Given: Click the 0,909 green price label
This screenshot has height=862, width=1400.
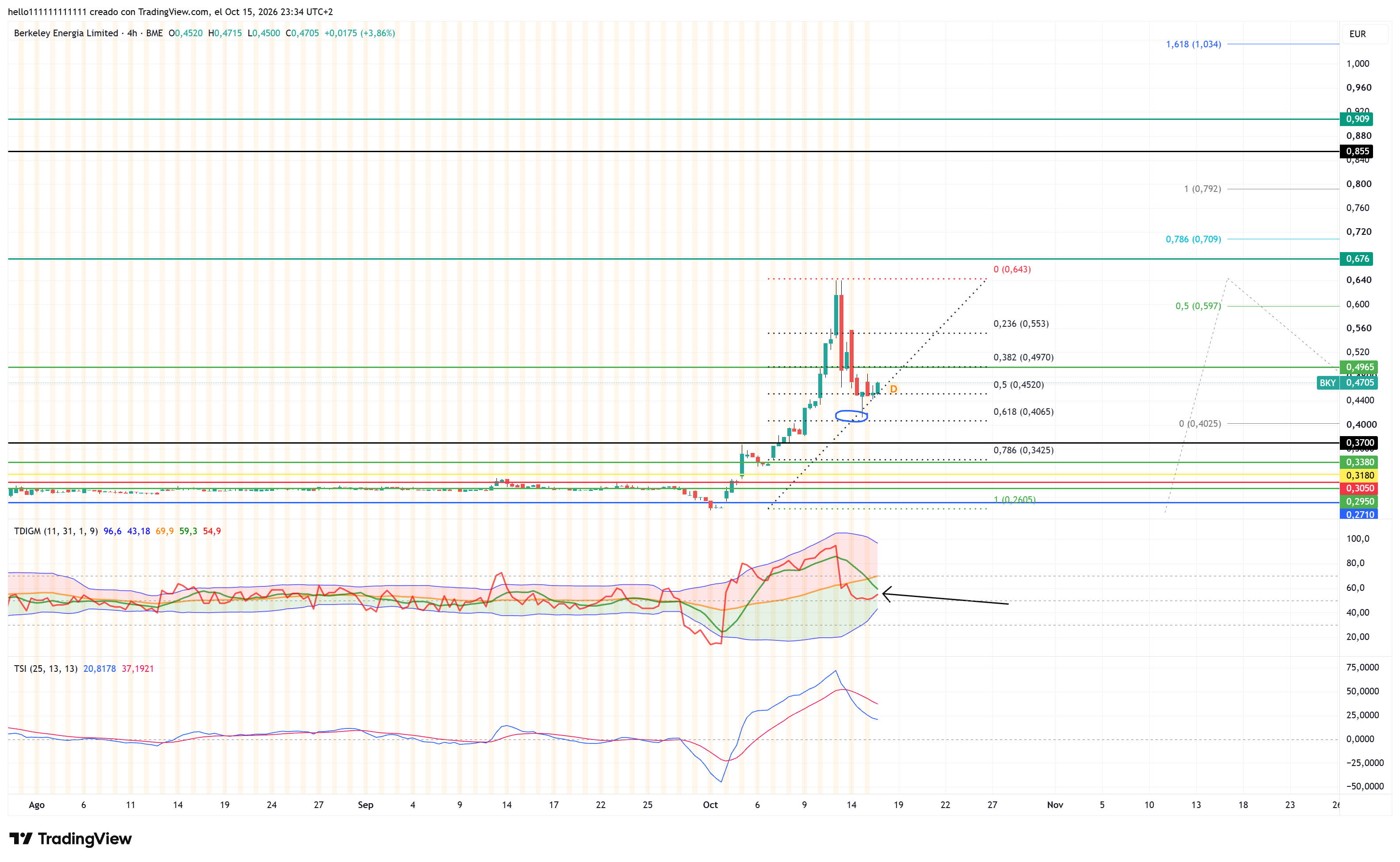Looking at the screenshot, I should pos(1357,119).
